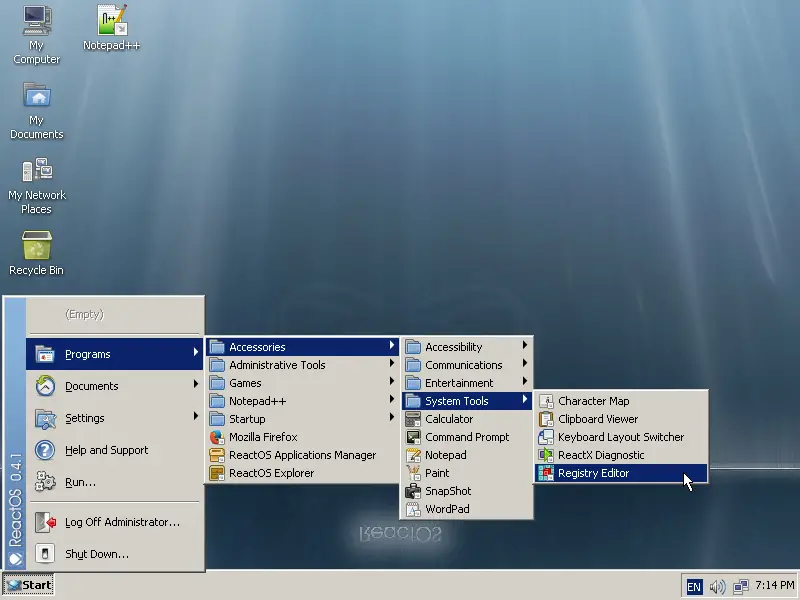Open My Network Places desktop icon

point(37,185)
